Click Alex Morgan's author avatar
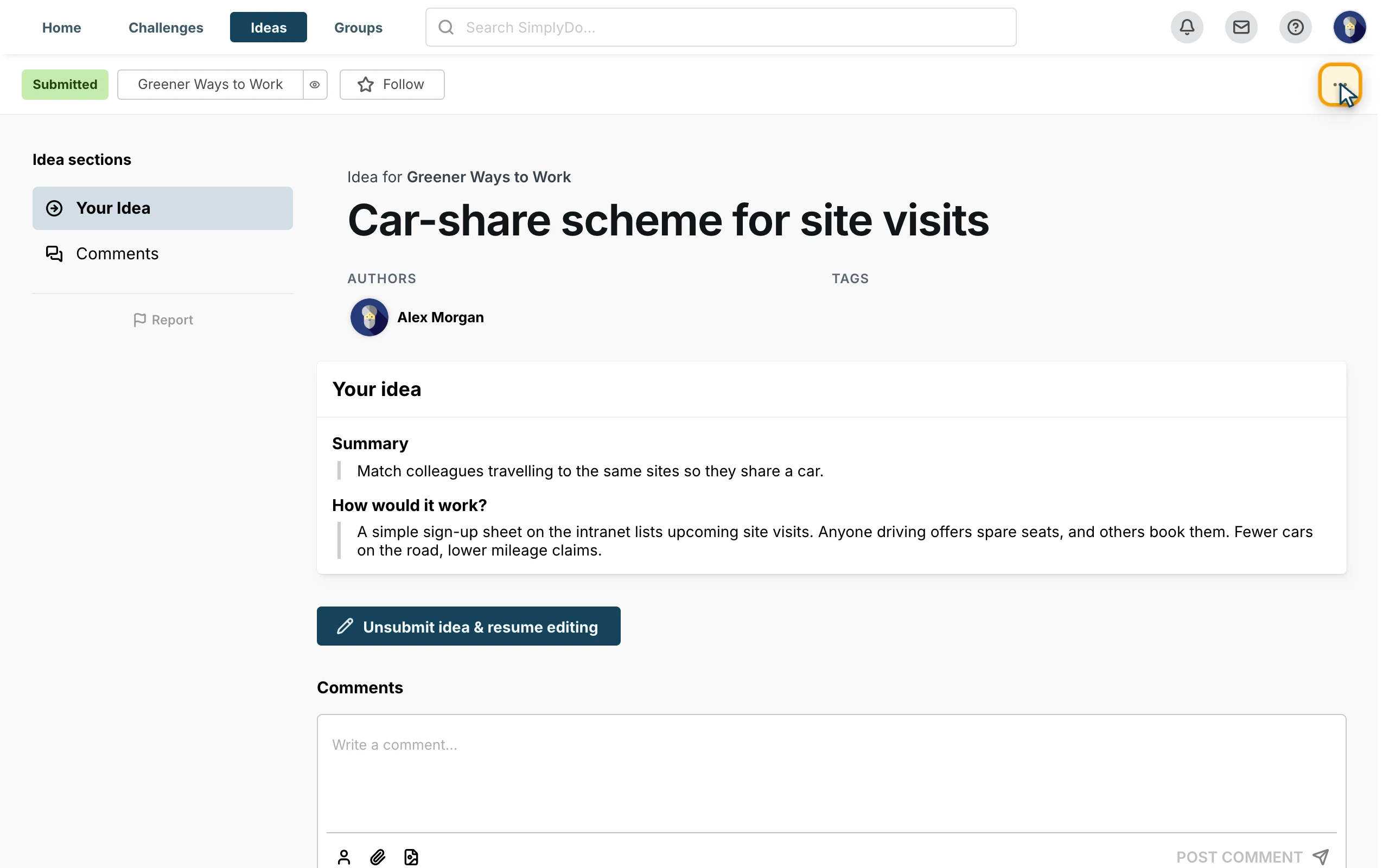The image size is (1389, 868). [x=369, y=317]
